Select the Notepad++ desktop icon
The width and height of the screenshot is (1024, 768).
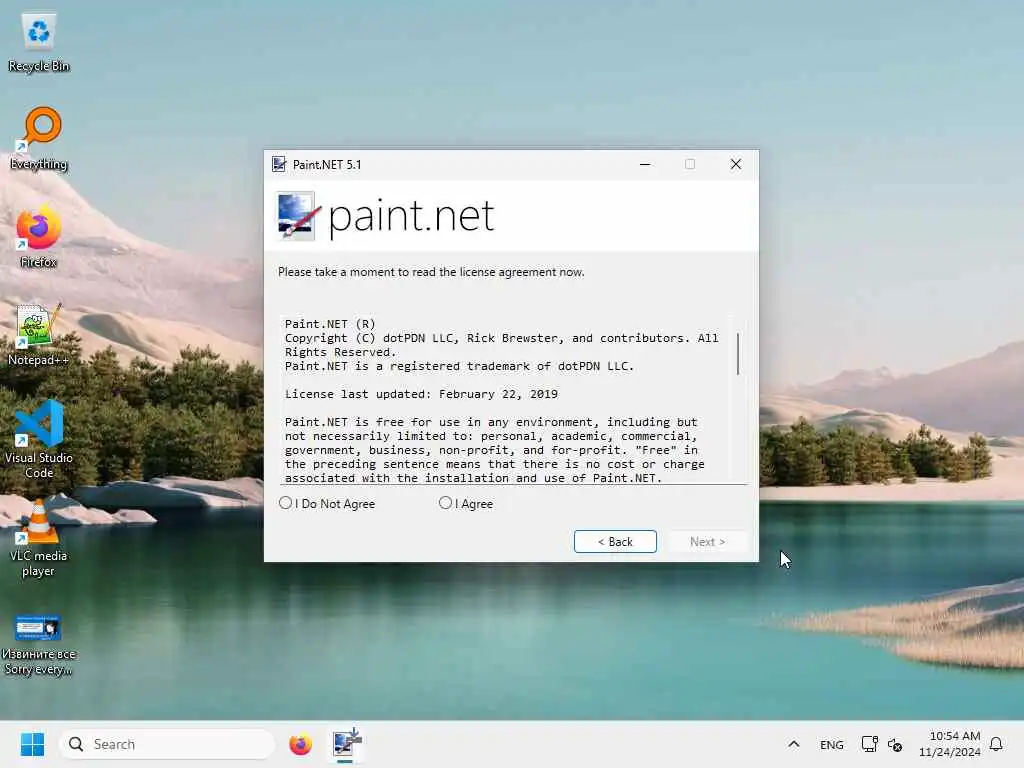tap(39, 335)
